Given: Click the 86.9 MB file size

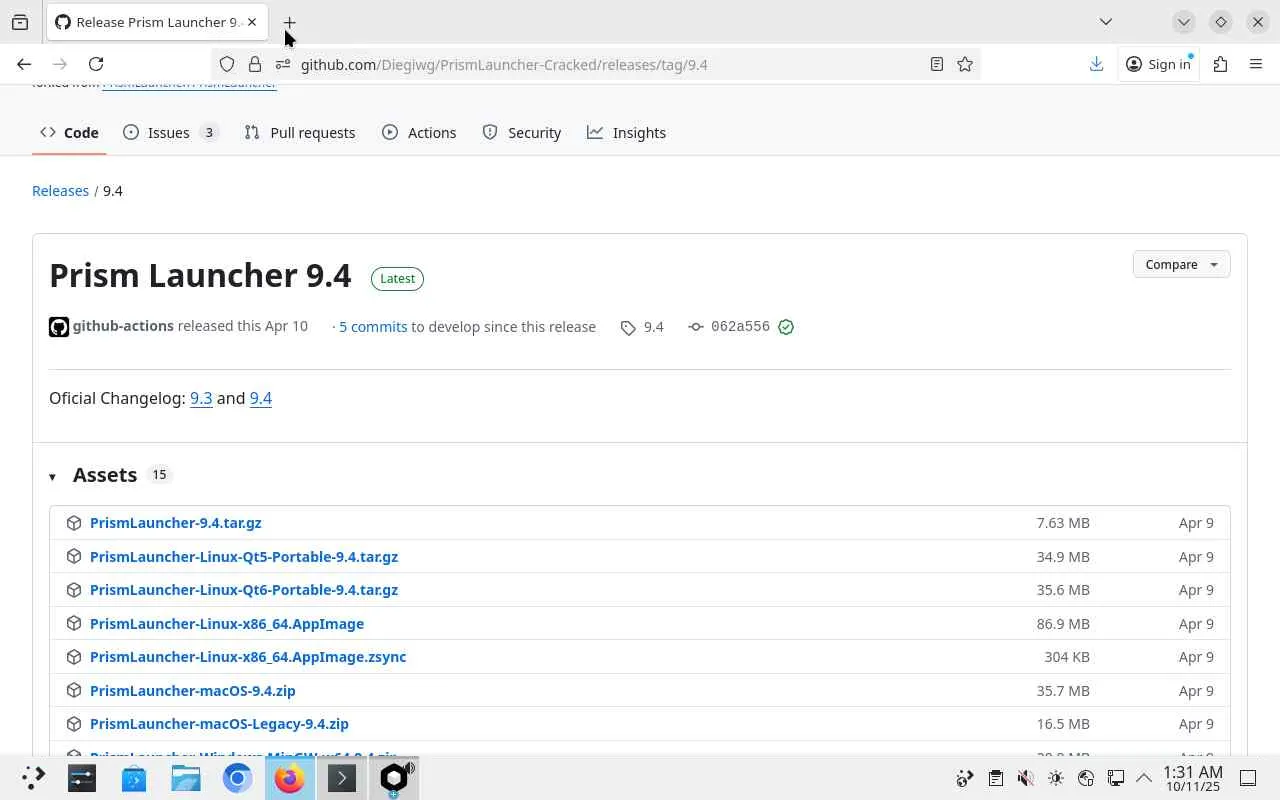Looking at the screenshot, I should (1063, 624).
